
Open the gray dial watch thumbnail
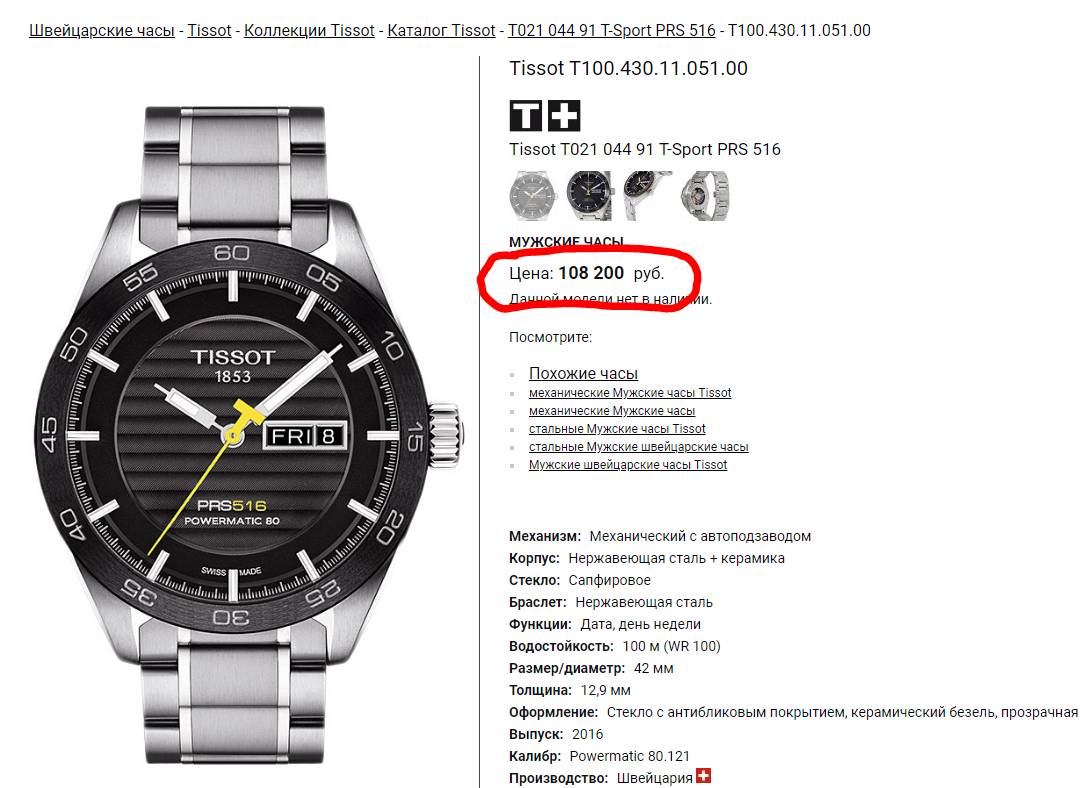tap(532, 196)
